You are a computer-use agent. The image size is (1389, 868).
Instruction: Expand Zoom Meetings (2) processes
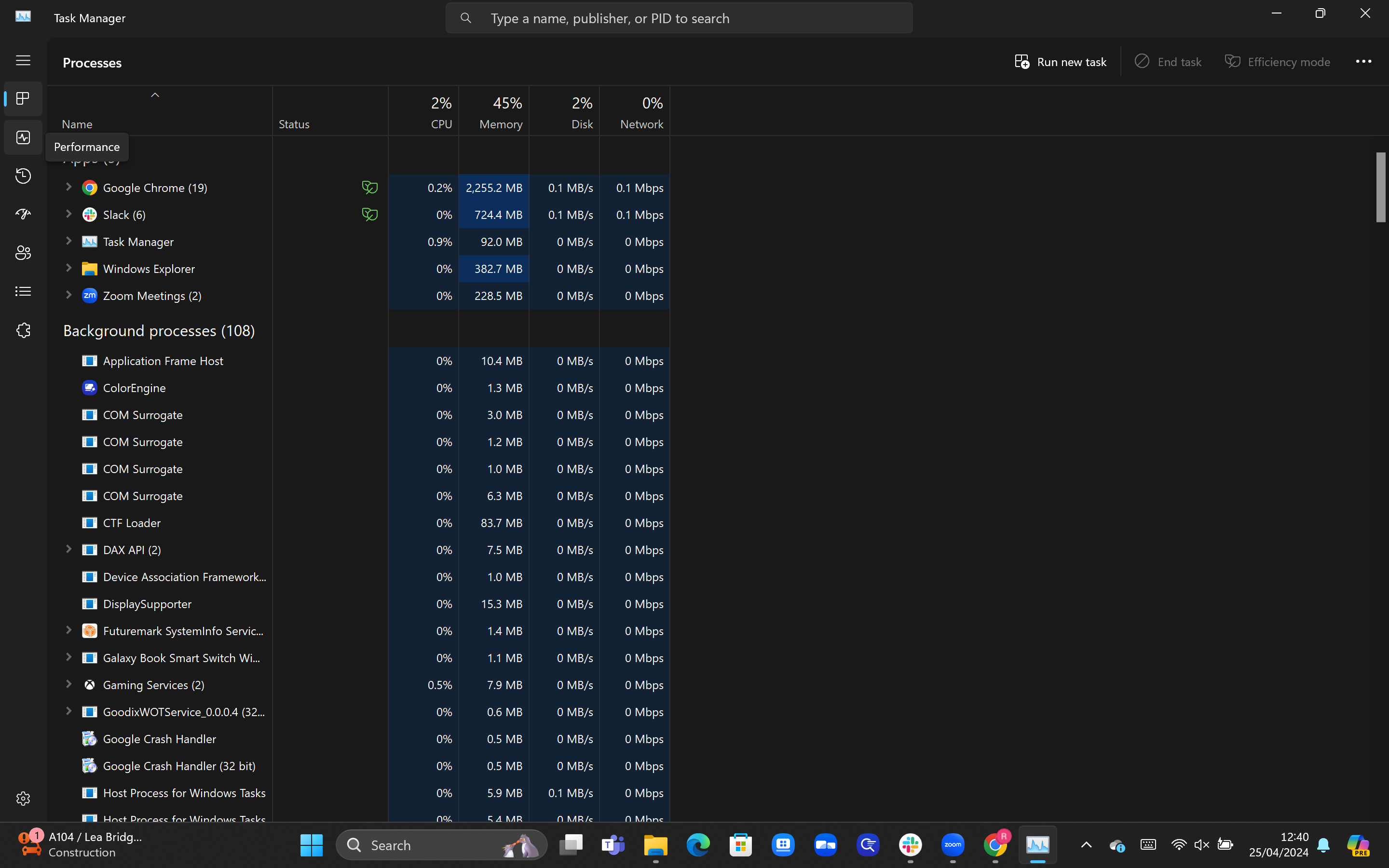(x=68, y=295)
